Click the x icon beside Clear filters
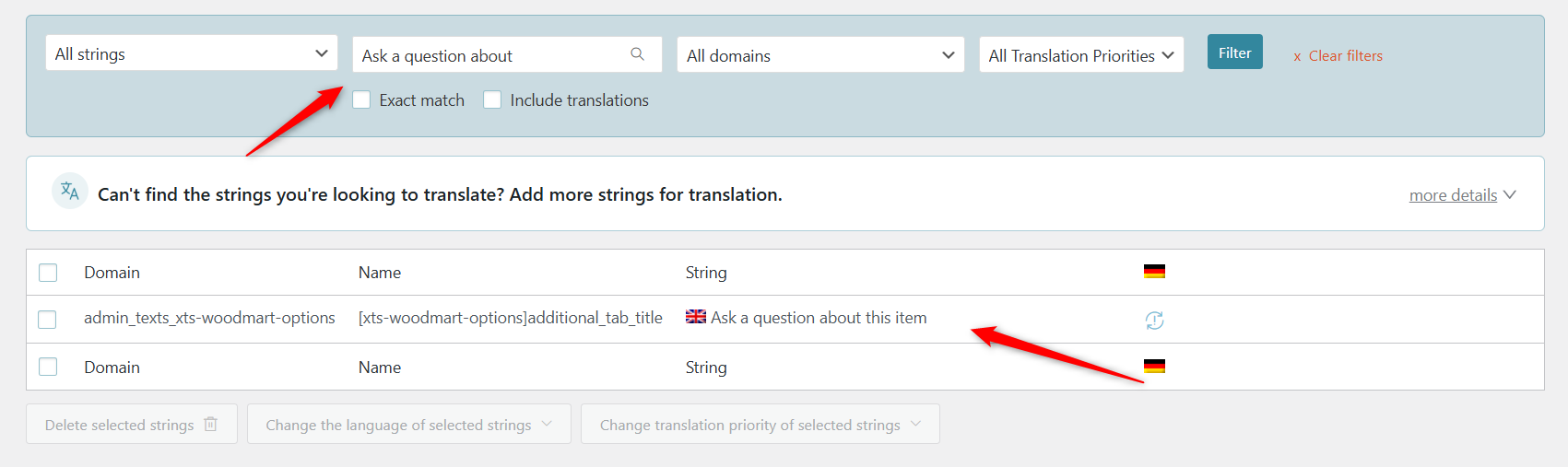Screen dimensions: 1568x467 pos(1297,56)
